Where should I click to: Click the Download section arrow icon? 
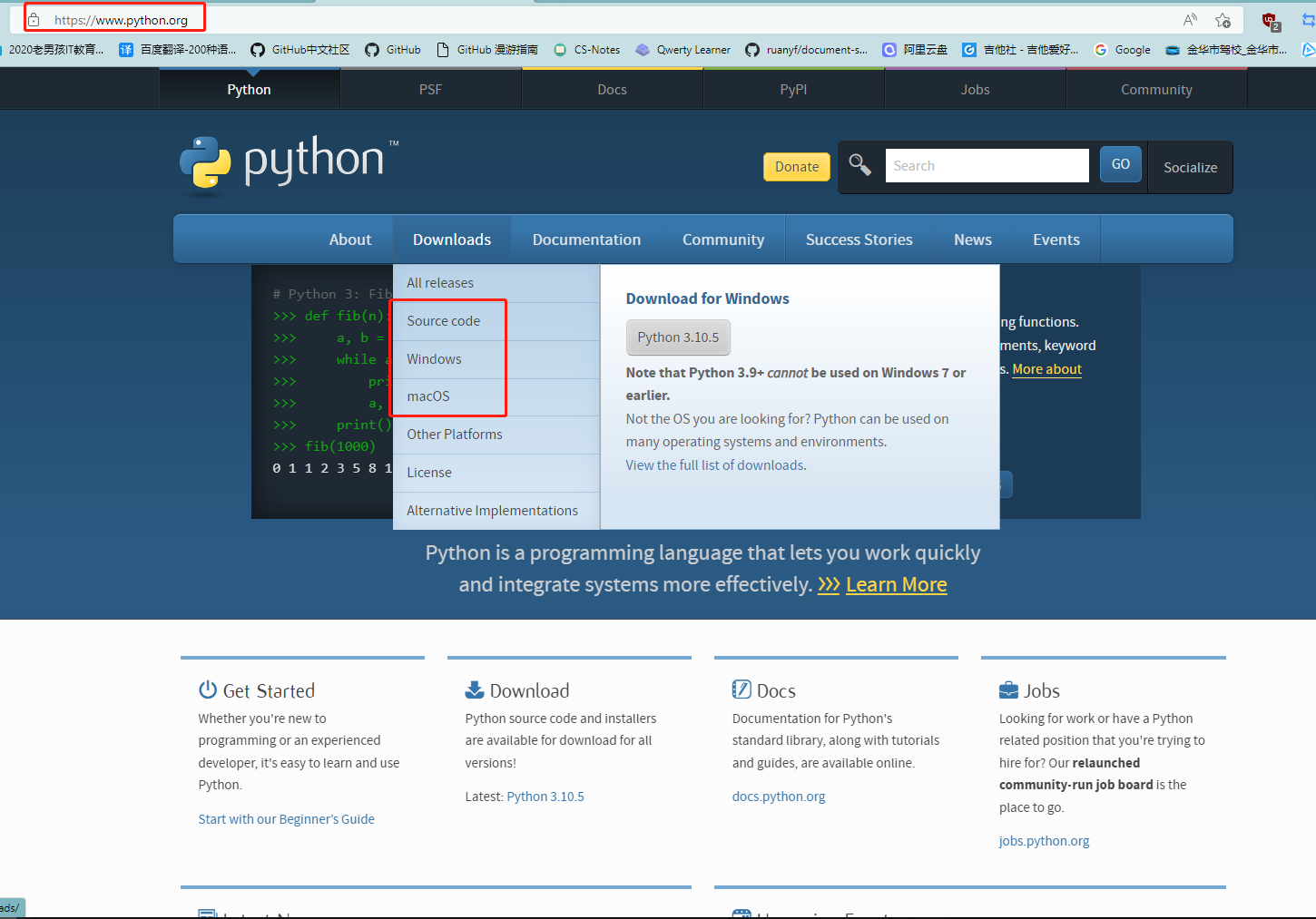tap(475, 689)
